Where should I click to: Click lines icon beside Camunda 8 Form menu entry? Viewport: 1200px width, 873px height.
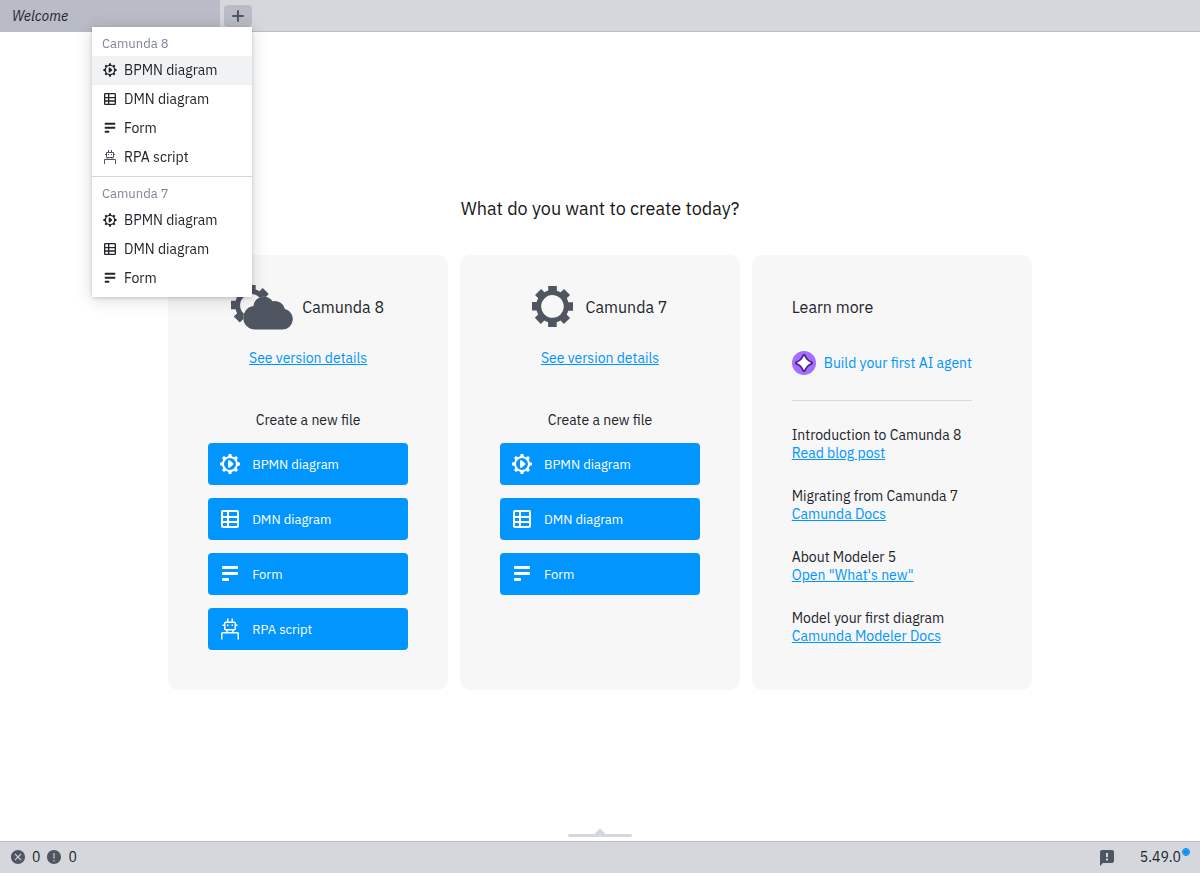coord(110,128)
